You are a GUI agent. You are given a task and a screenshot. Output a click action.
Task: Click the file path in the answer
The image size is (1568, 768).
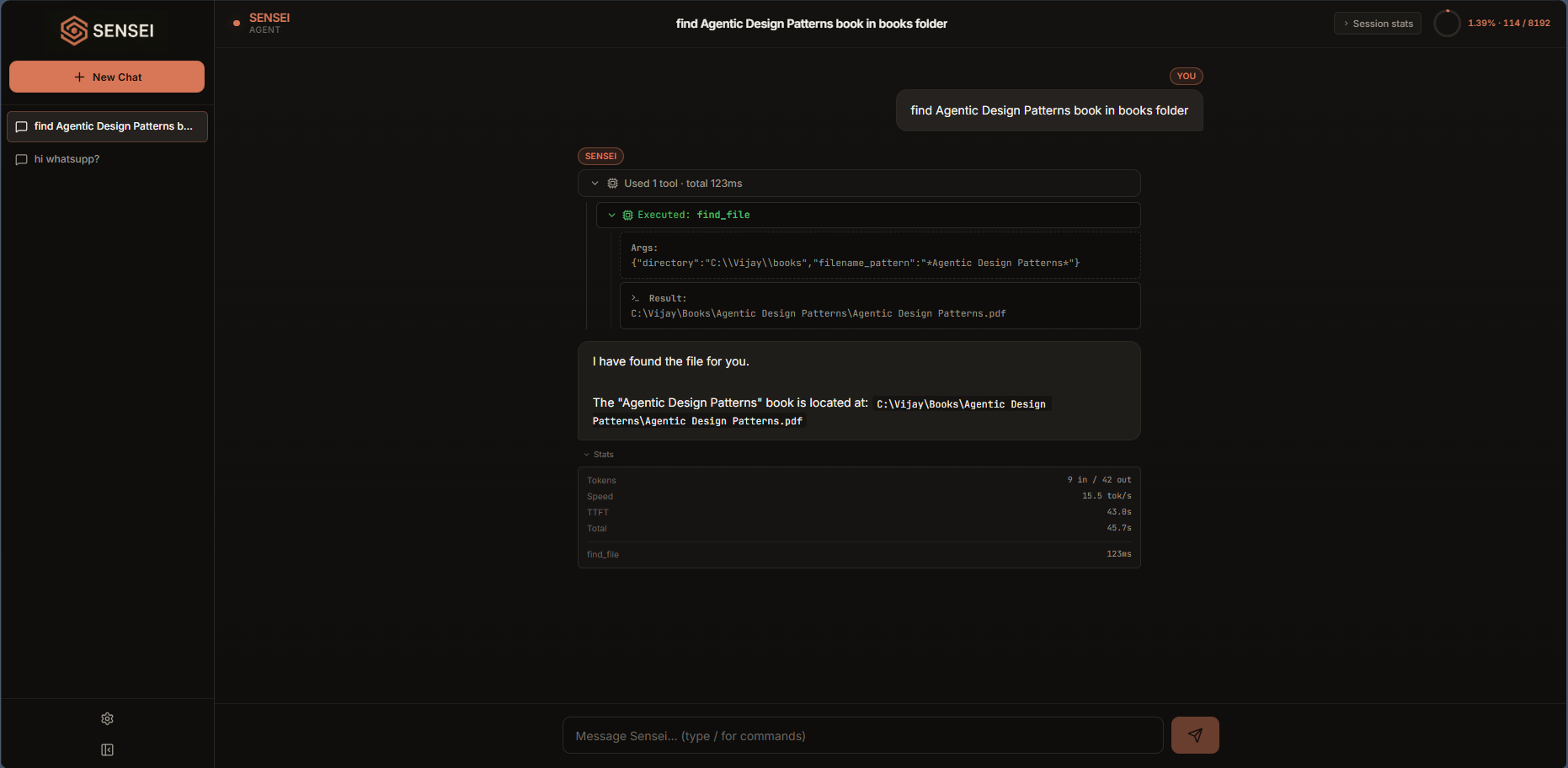click(x=821, y=413)
